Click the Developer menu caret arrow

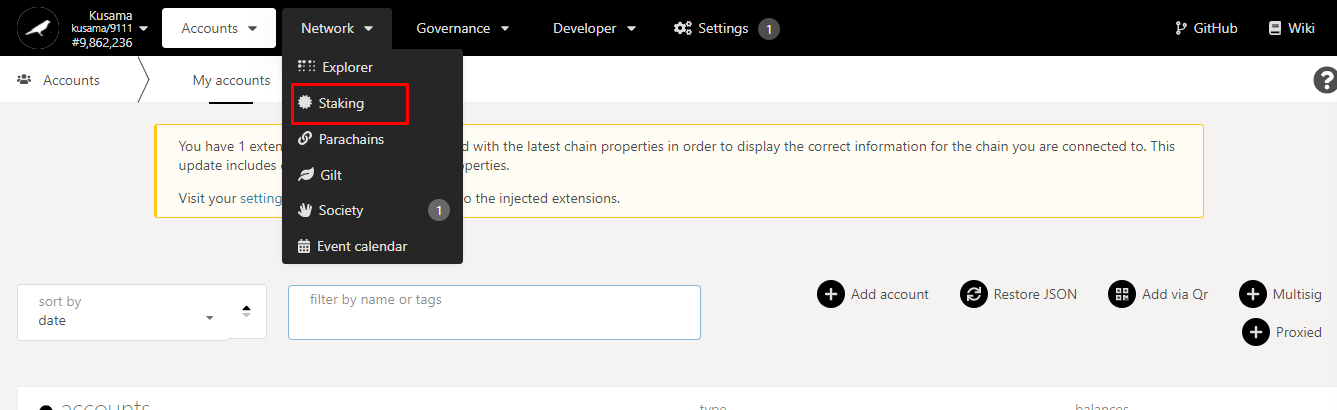[x=631, y=29]
